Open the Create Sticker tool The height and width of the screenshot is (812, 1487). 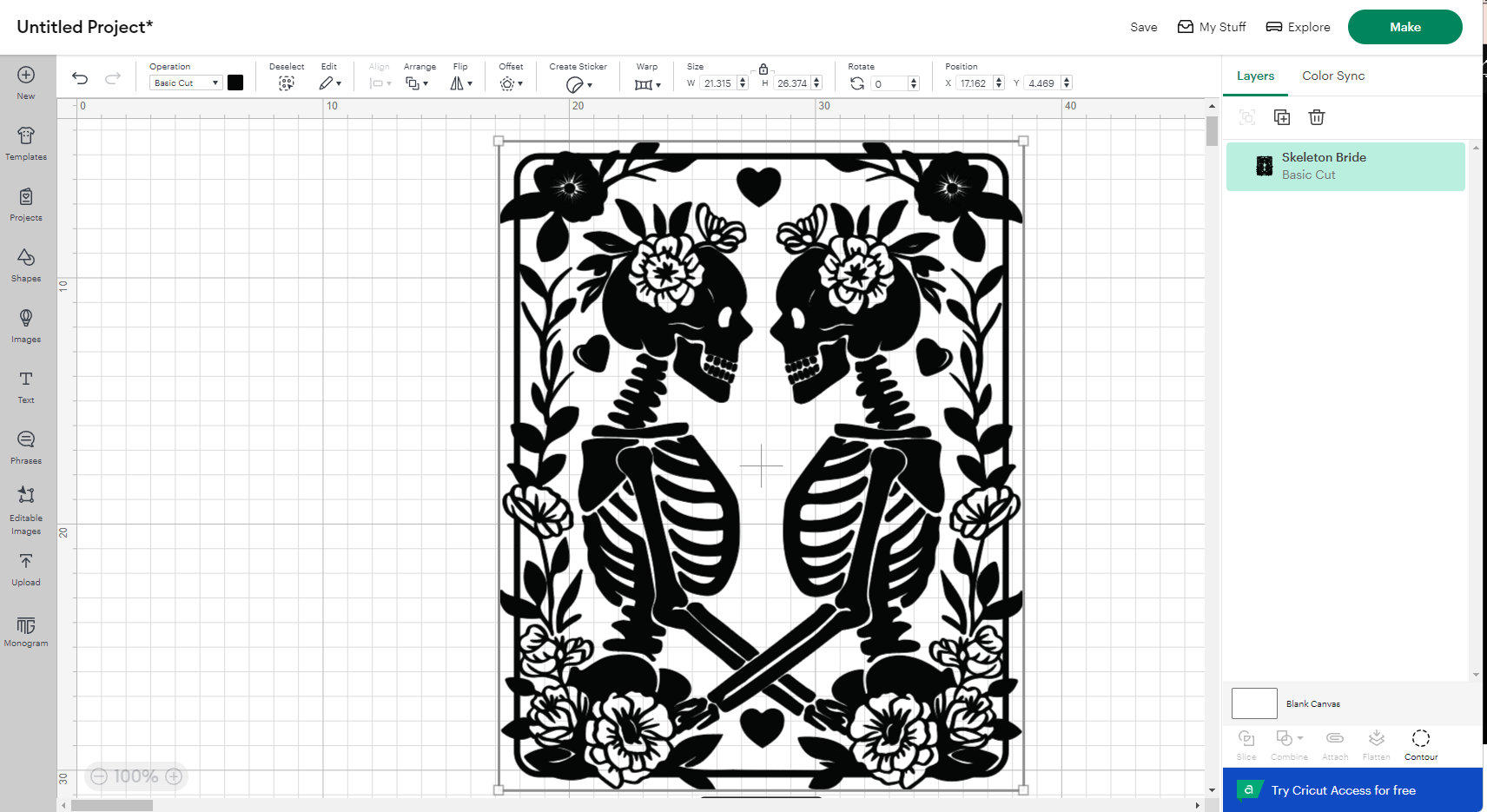pyautogui.click(x=578, y=83)
